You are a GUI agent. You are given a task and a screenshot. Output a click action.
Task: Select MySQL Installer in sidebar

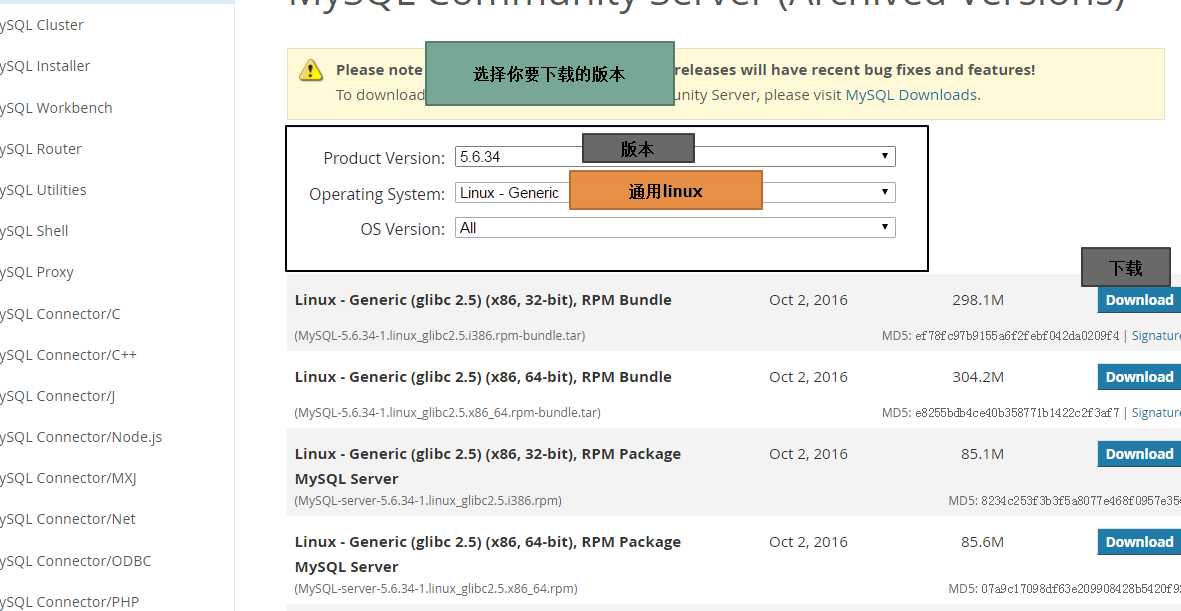click(45, 66)
